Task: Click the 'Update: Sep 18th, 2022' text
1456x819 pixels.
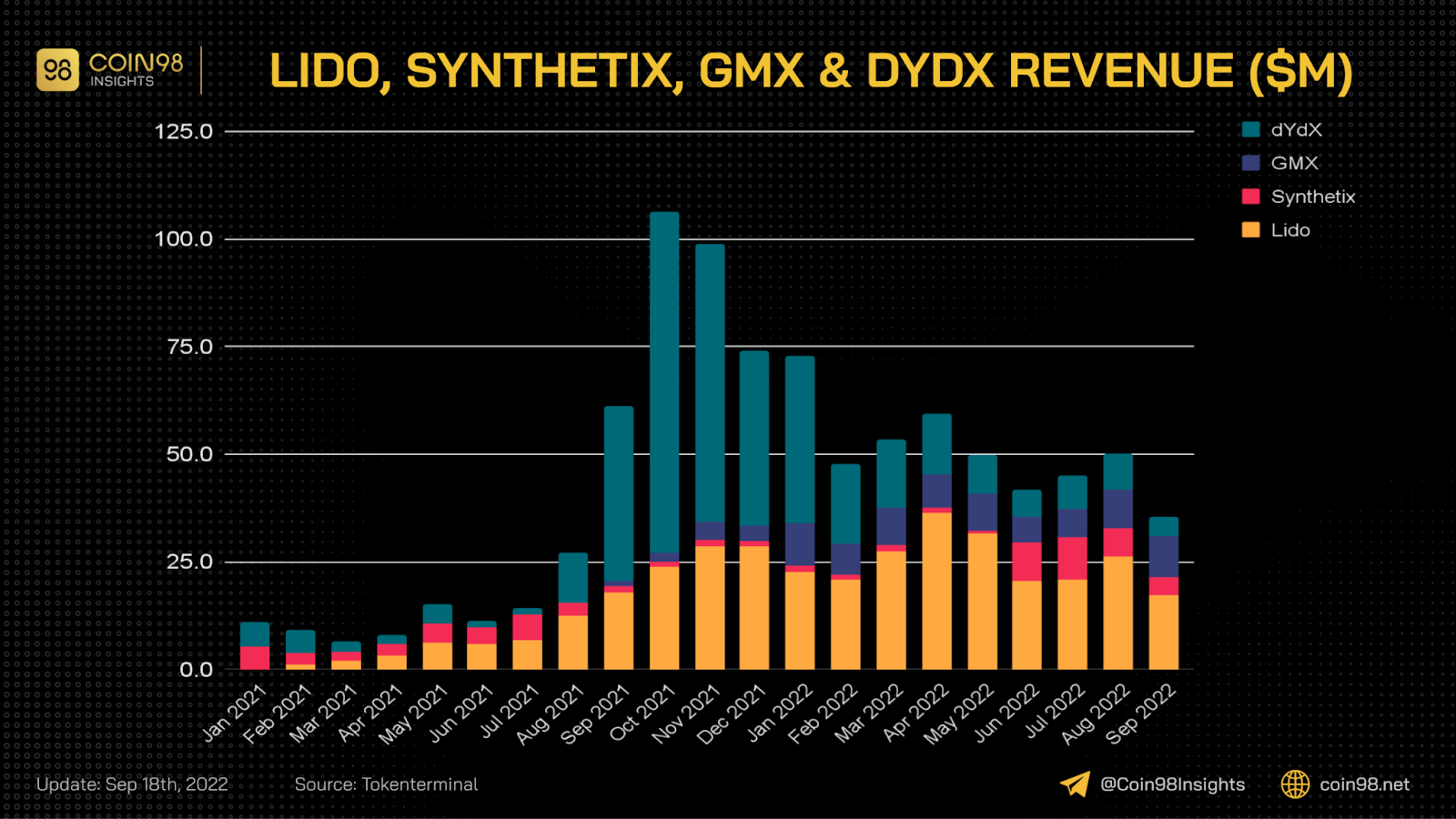Action: point(132,784)
